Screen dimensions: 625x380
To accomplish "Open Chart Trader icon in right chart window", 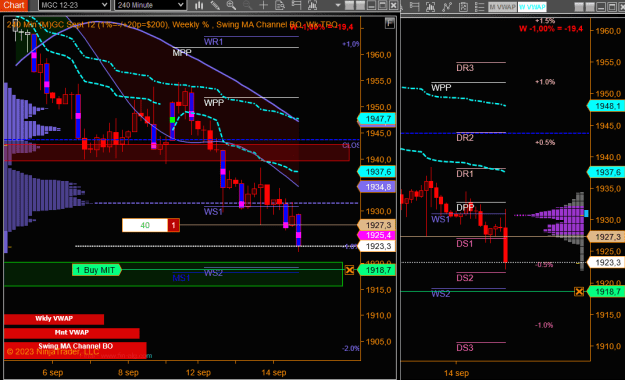I will (x=414, y=6).
